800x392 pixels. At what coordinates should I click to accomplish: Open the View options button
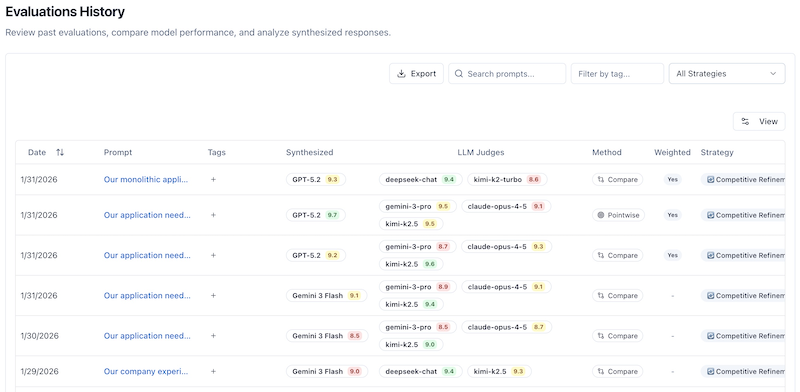tap(759, 121)
